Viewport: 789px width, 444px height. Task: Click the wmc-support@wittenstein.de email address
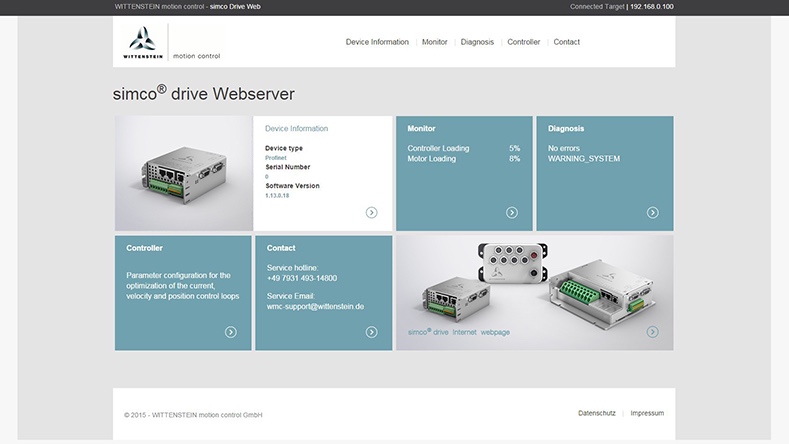click(x=315, y=306)
